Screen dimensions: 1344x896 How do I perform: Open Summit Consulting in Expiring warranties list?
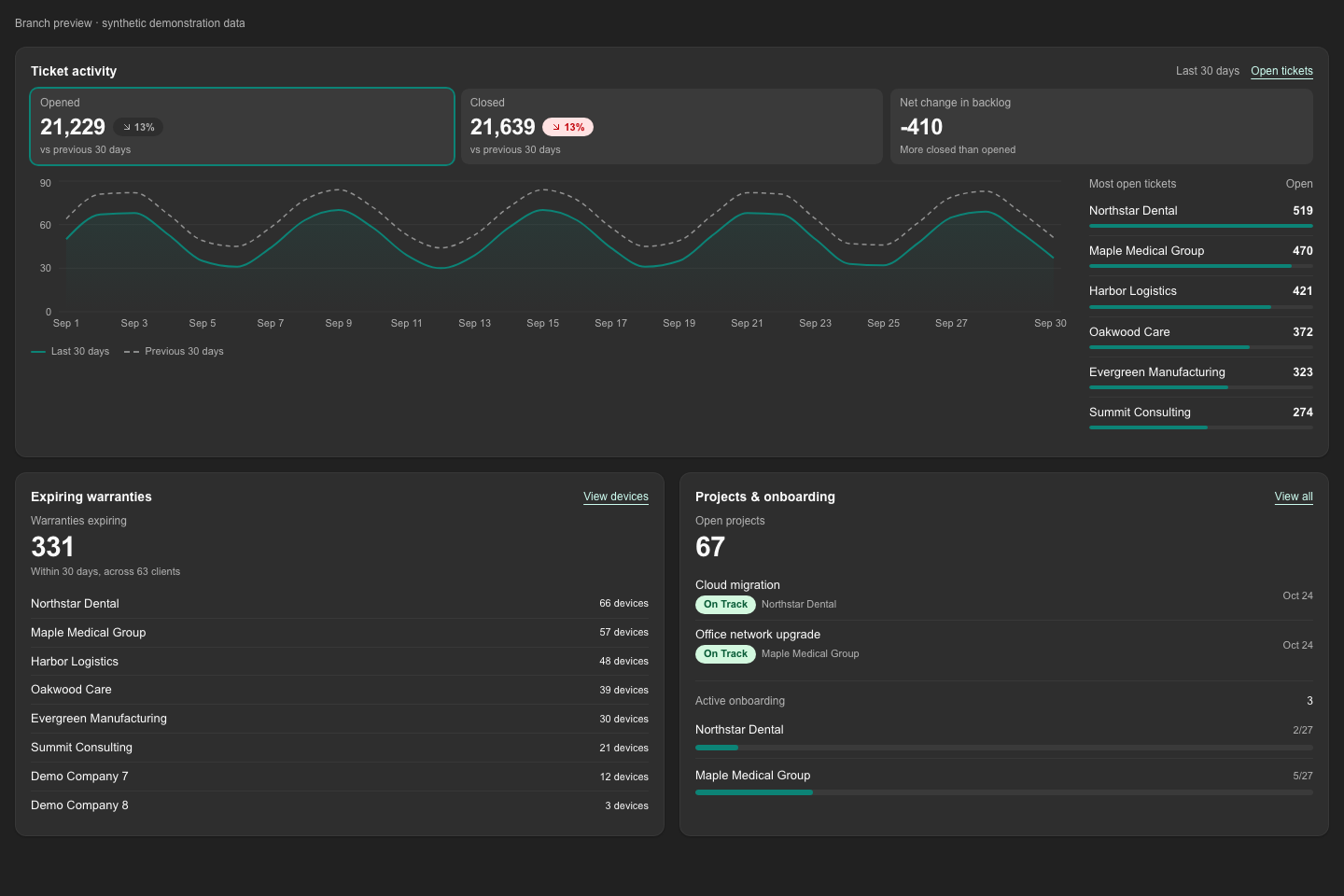pyautogui.click(x=340, y=748)
